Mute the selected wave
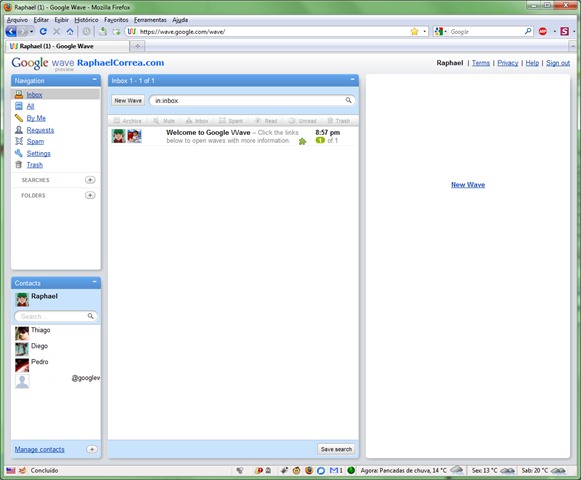581x480 pixels. [163, 121]
